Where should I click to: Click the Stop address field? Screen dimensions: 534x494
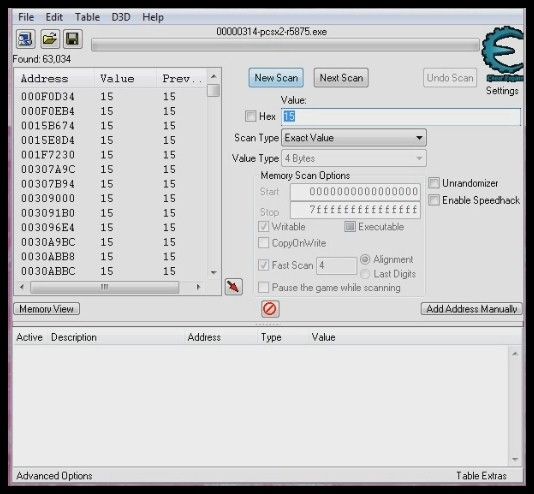point(355,210)
